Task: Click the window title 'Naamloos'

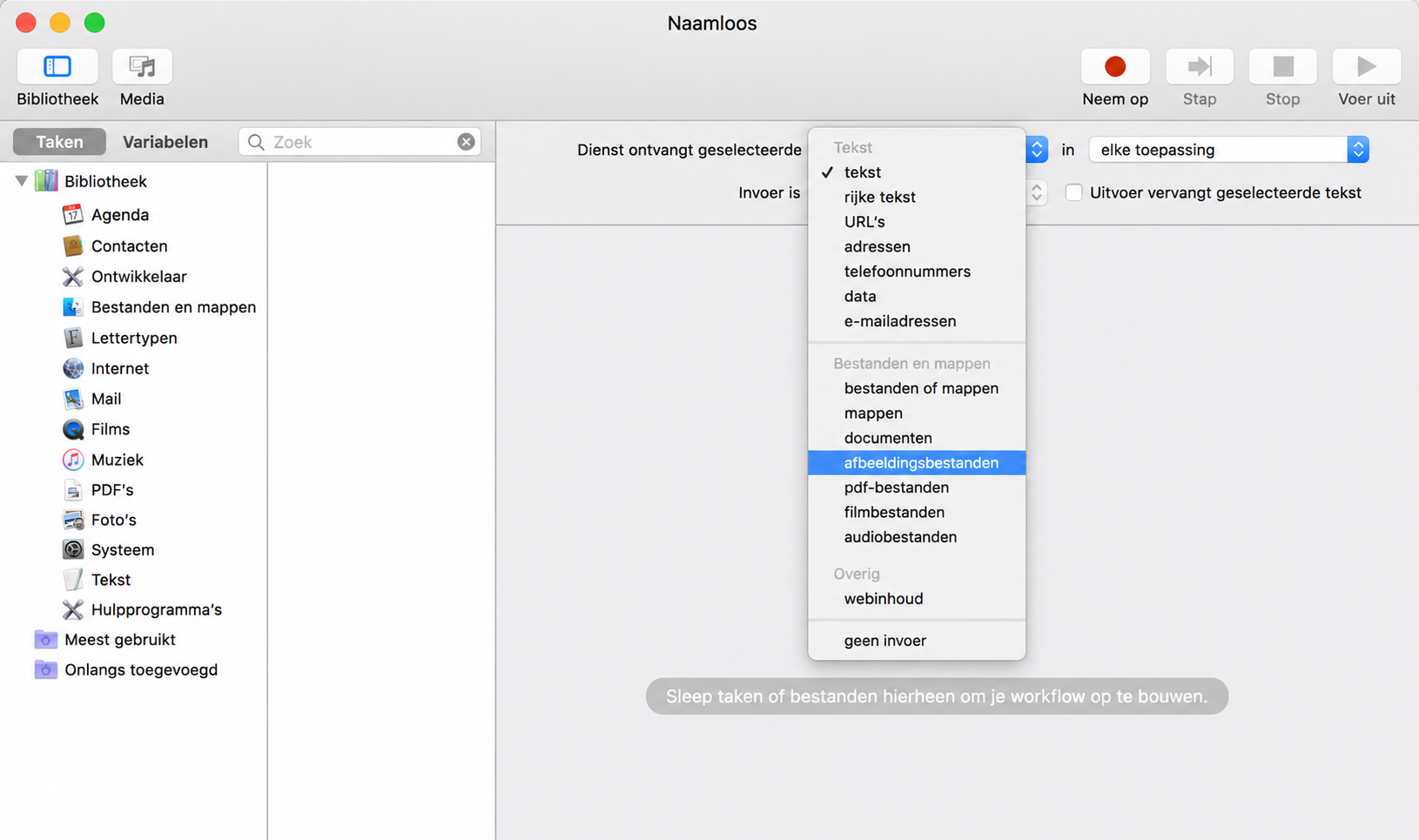Action: coord(712,24)
